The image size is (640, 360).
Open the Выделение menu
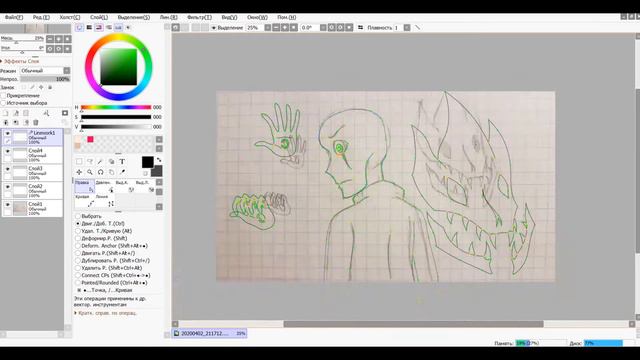pos(133,17)
